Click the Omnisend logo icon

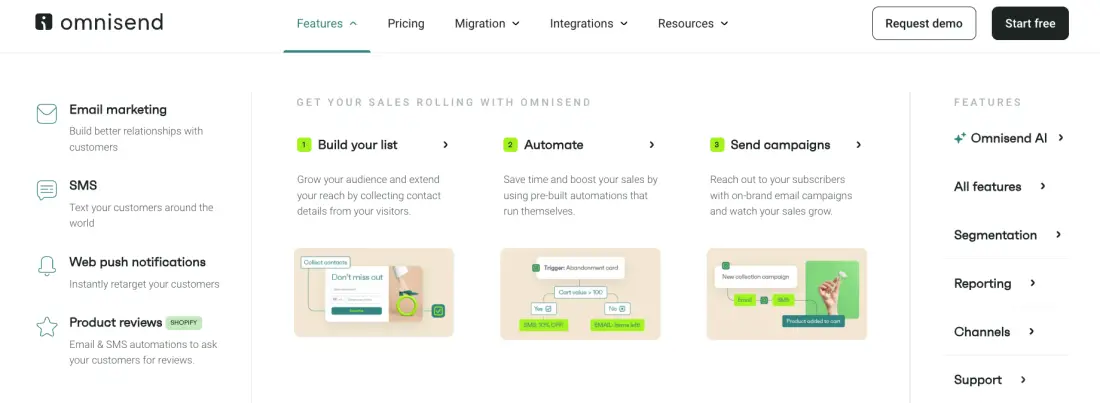click(43, 22)
